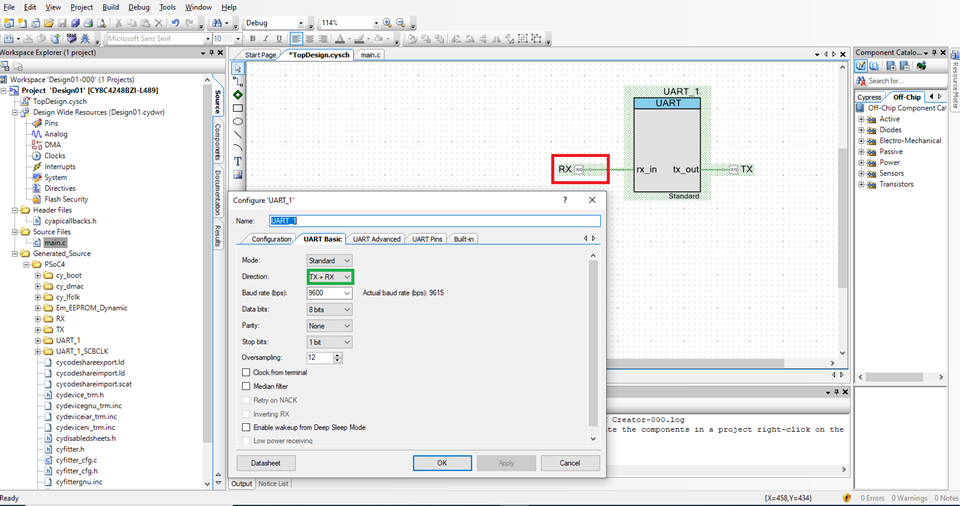Click the component Search for field
This screenshot has width=960, height=506.
(x=906, y=81)
